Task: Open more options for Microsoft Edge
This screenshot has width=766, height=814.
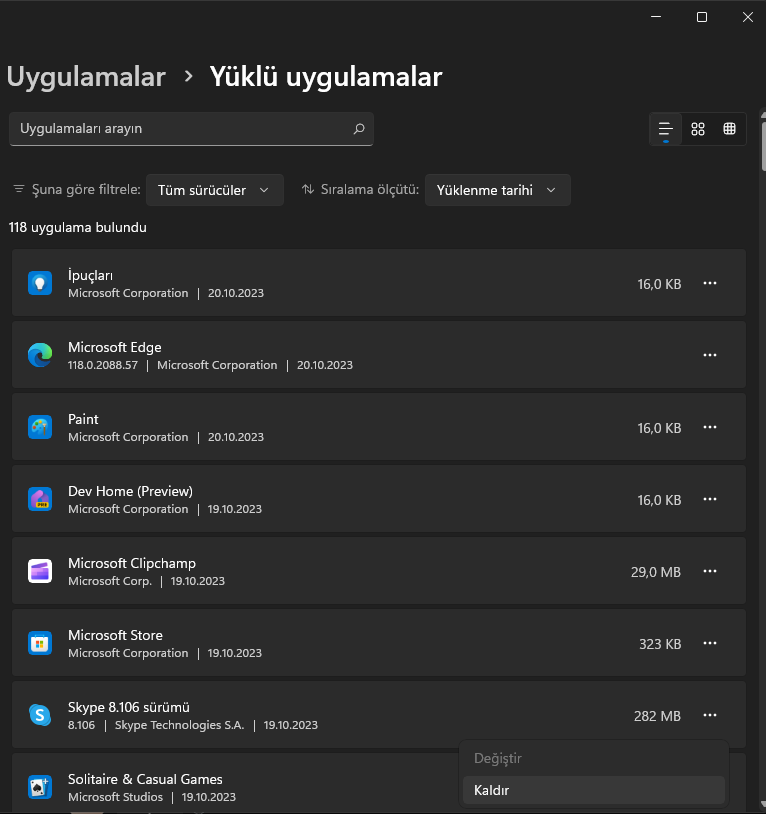Action: pyautogui.click(x=709, y=355)
